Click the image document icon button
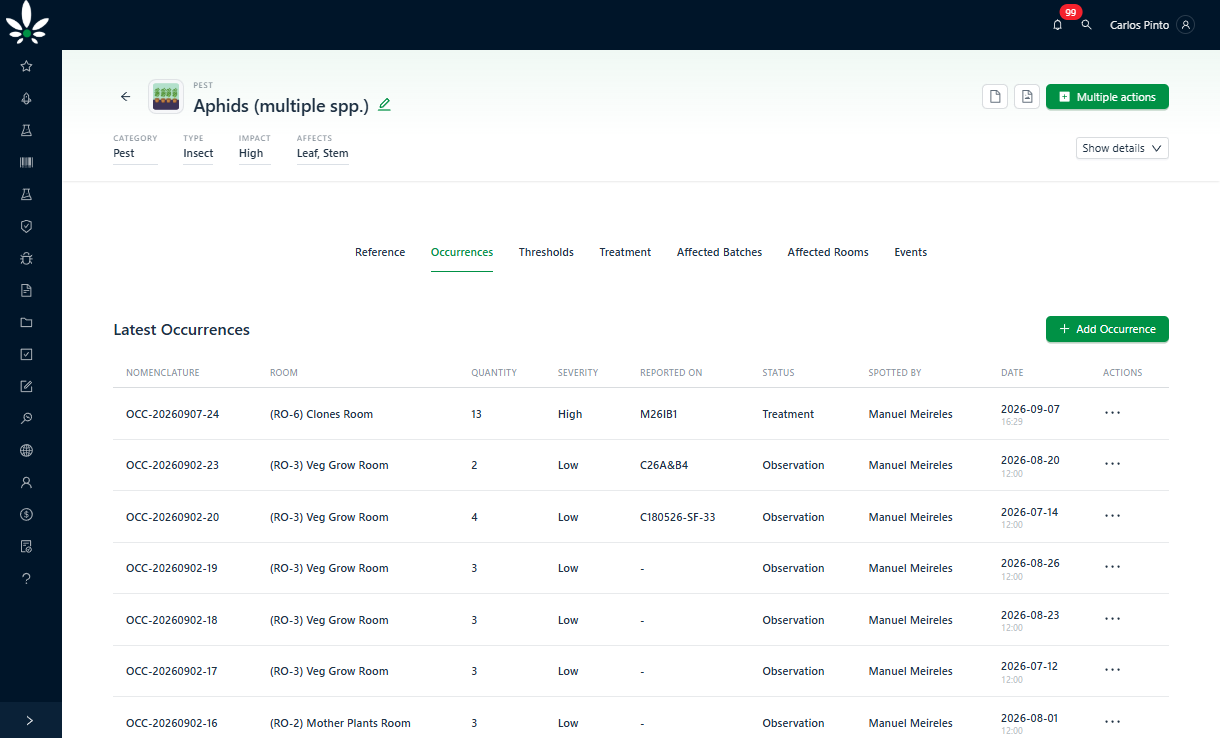The width and height of the screenshot is (1220, 738). (1026, 97)
